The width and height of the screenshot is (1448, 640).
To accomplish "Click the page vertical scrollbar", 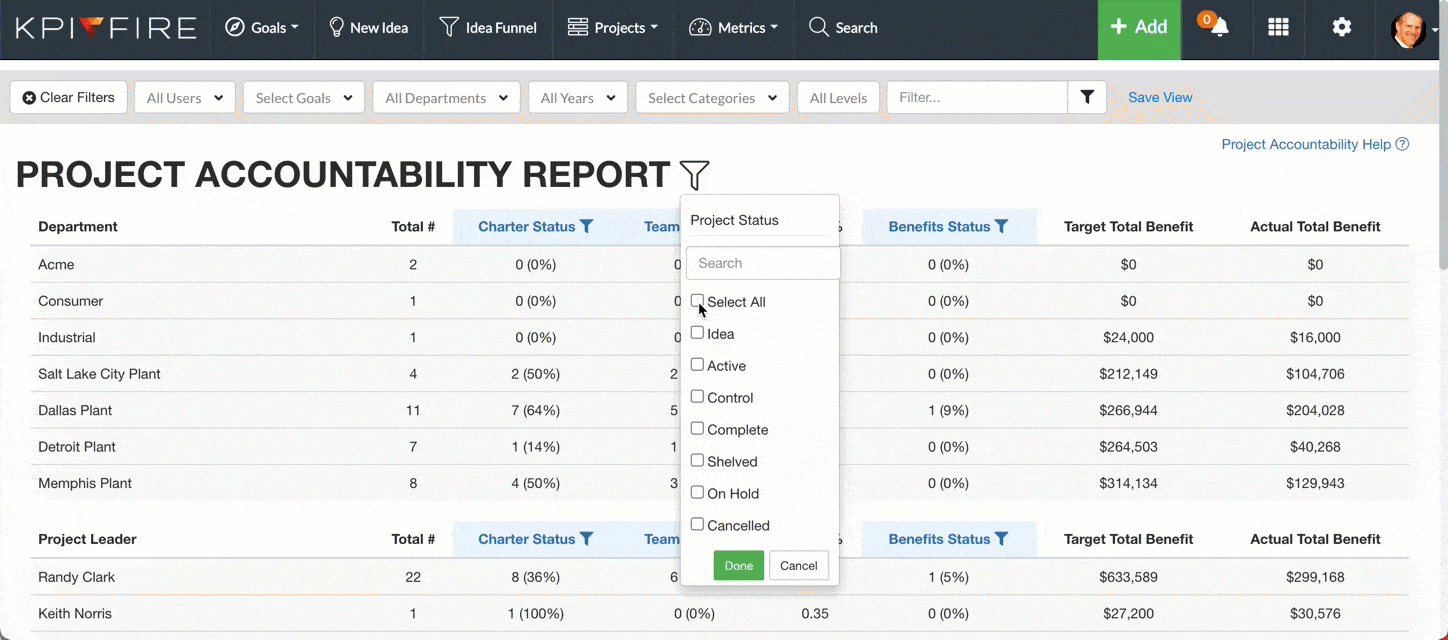I will click(1443, 135).
